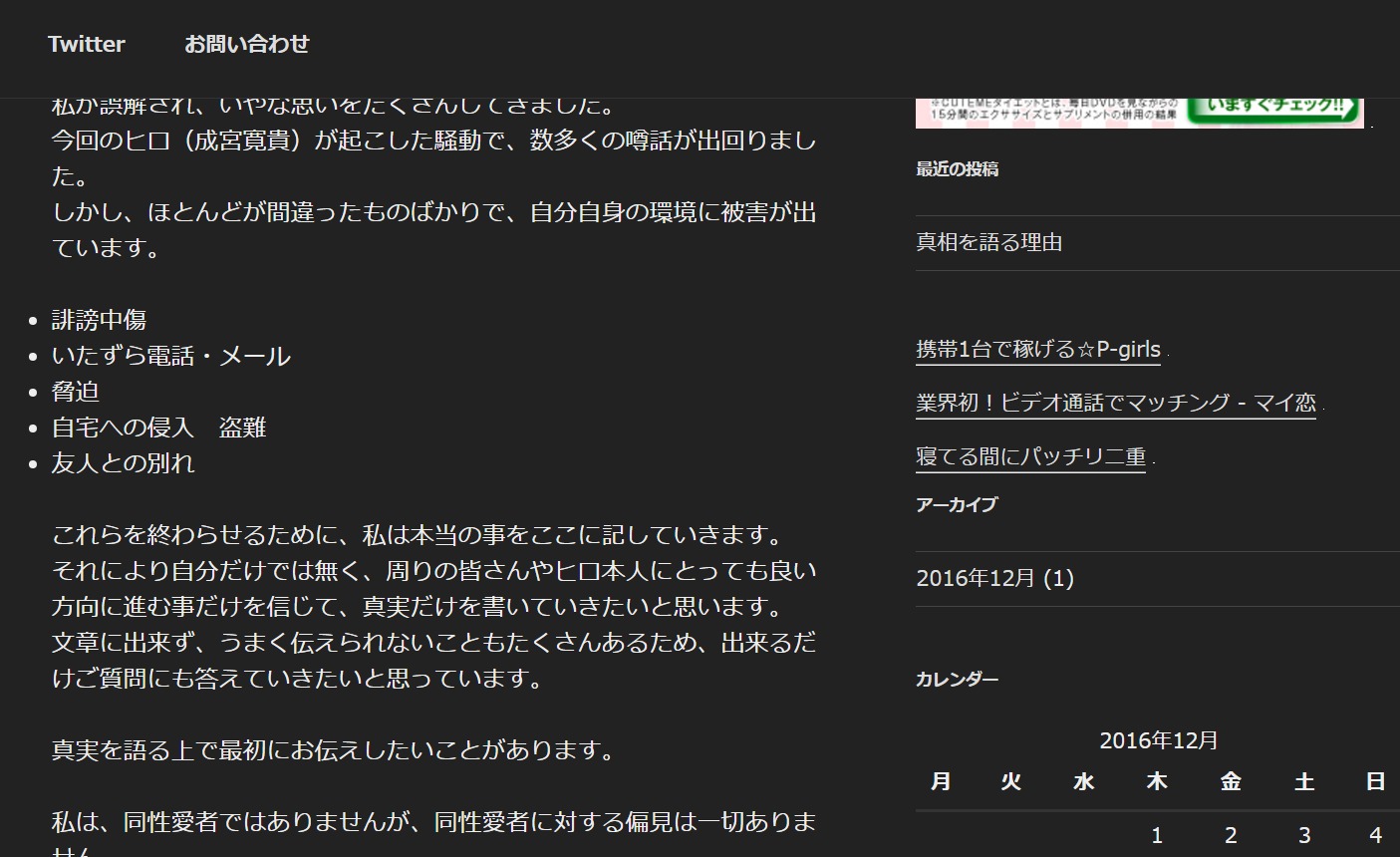Viewport: 1400px width, 857px height.
Task: Open the お問い合わせ contact page
Action: [x=246, y=44]
